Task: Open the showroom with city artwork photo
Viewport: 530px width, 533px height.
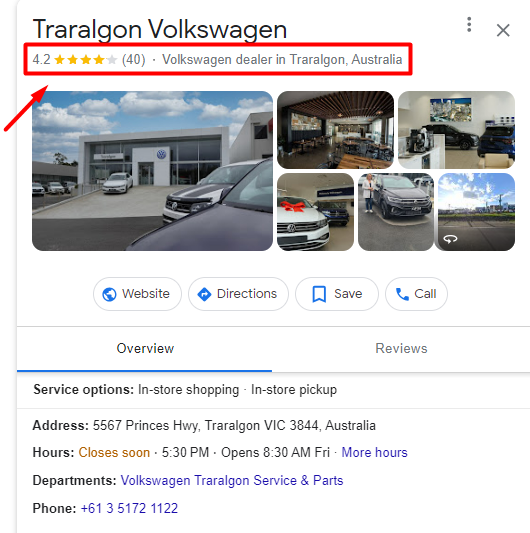Action: click(456, 130)
